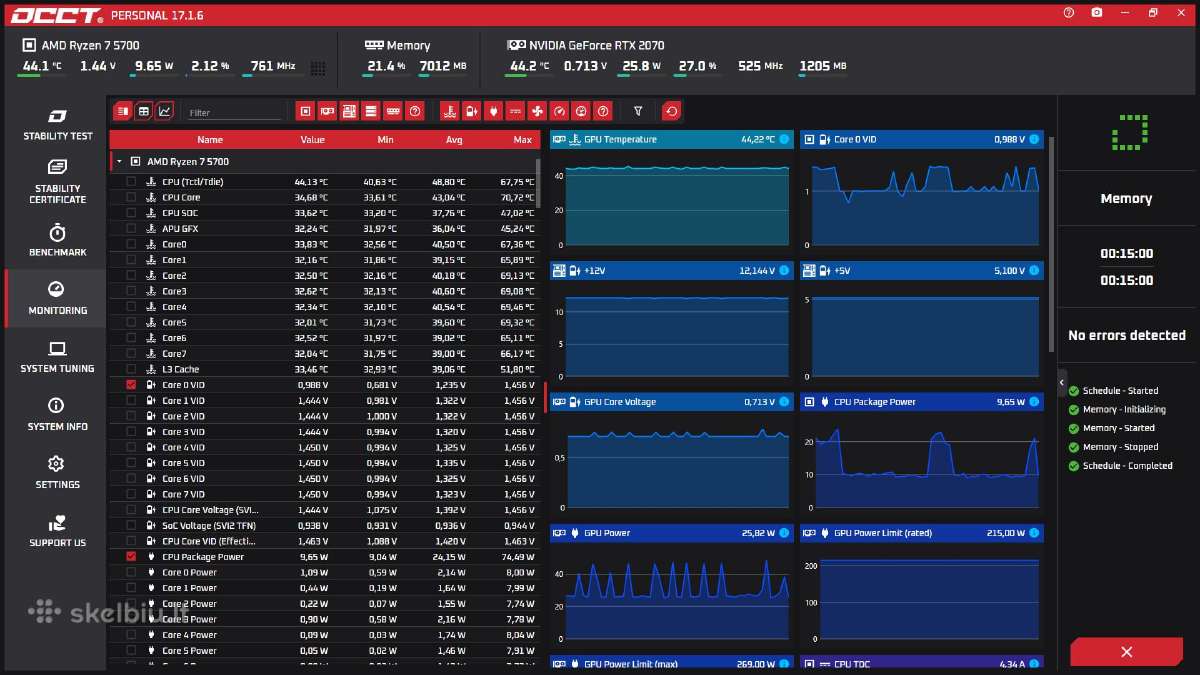This screenshot has width=1200, height=675.
Task: Switch to the grid layout view icon
Action: click(x=144, y=111)
